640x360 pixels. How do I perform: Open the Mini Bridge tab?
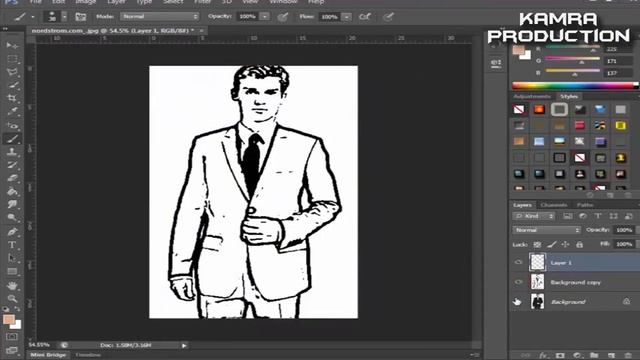coord(48,355)
